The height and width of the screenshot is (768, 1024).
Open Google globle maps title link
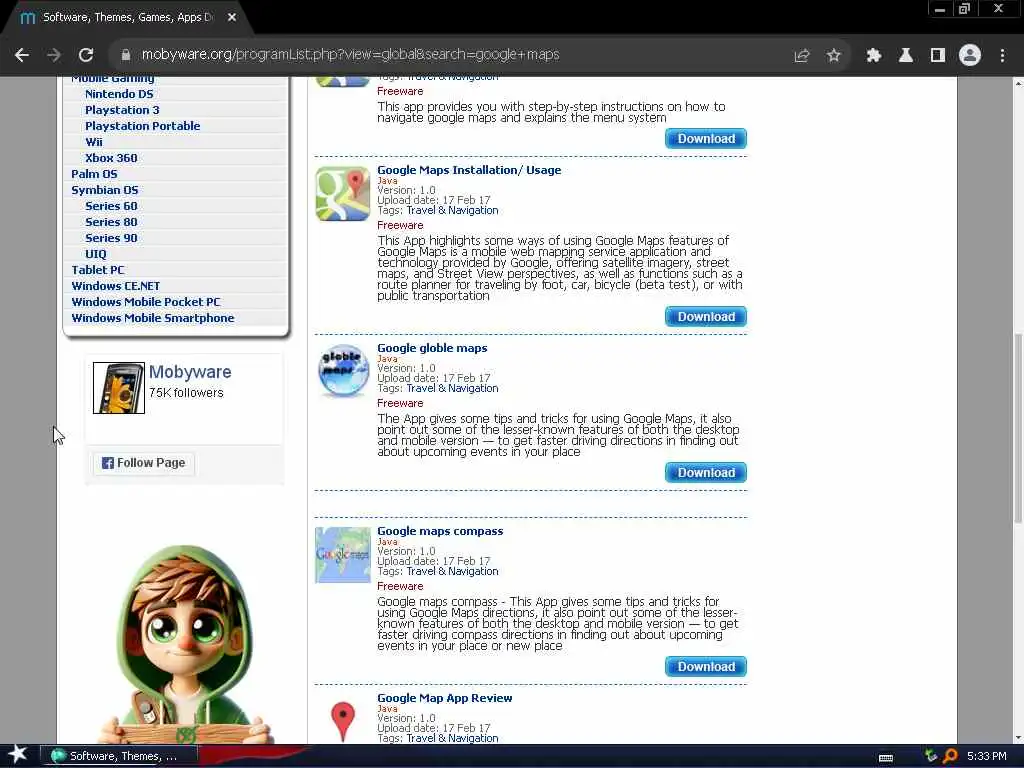point(432,348)
